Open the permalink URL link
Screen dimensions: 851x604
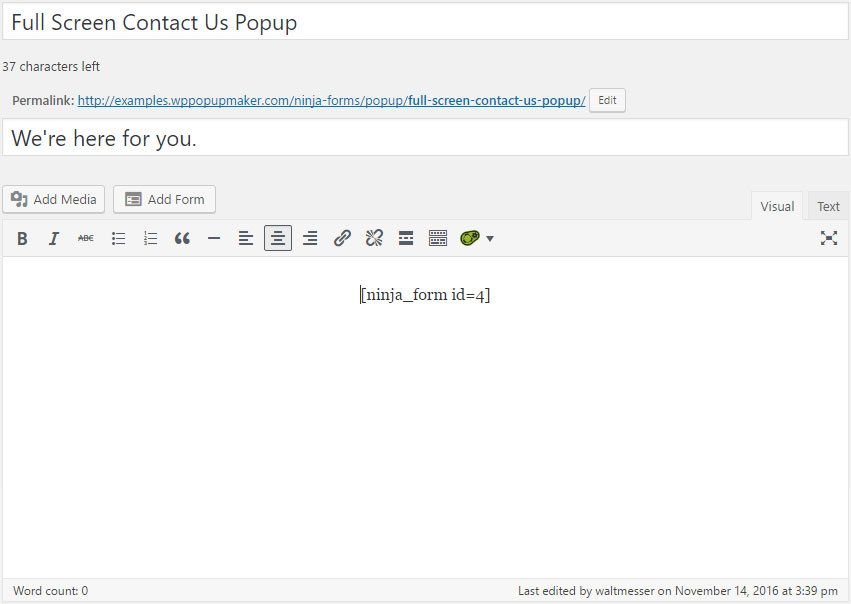(320, 100)
